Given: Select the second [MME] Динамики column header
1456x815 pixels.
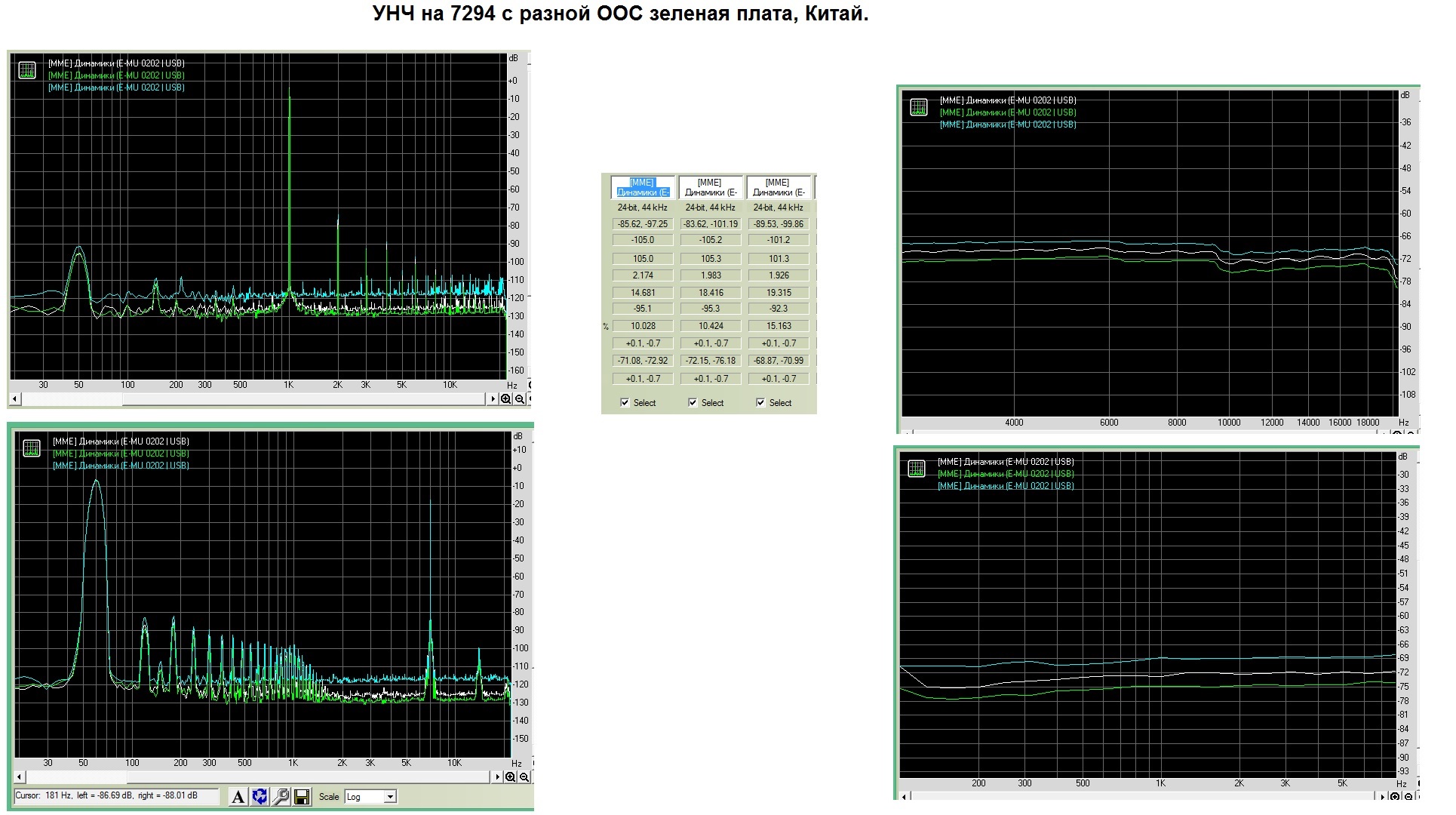Looking at the screenshot, I should (711, 187).
